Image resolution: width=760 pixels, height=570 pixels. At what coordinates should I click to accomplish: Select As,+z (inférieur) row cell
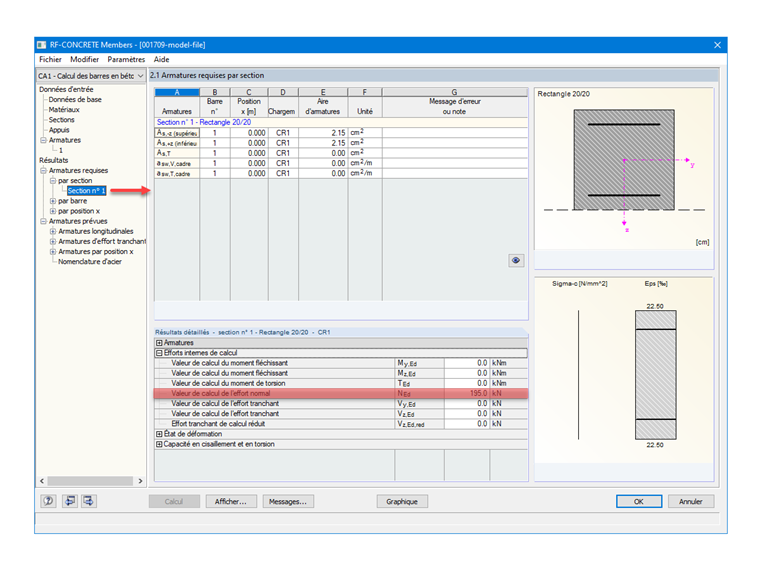pyautogui.click(x=177, y=143)
